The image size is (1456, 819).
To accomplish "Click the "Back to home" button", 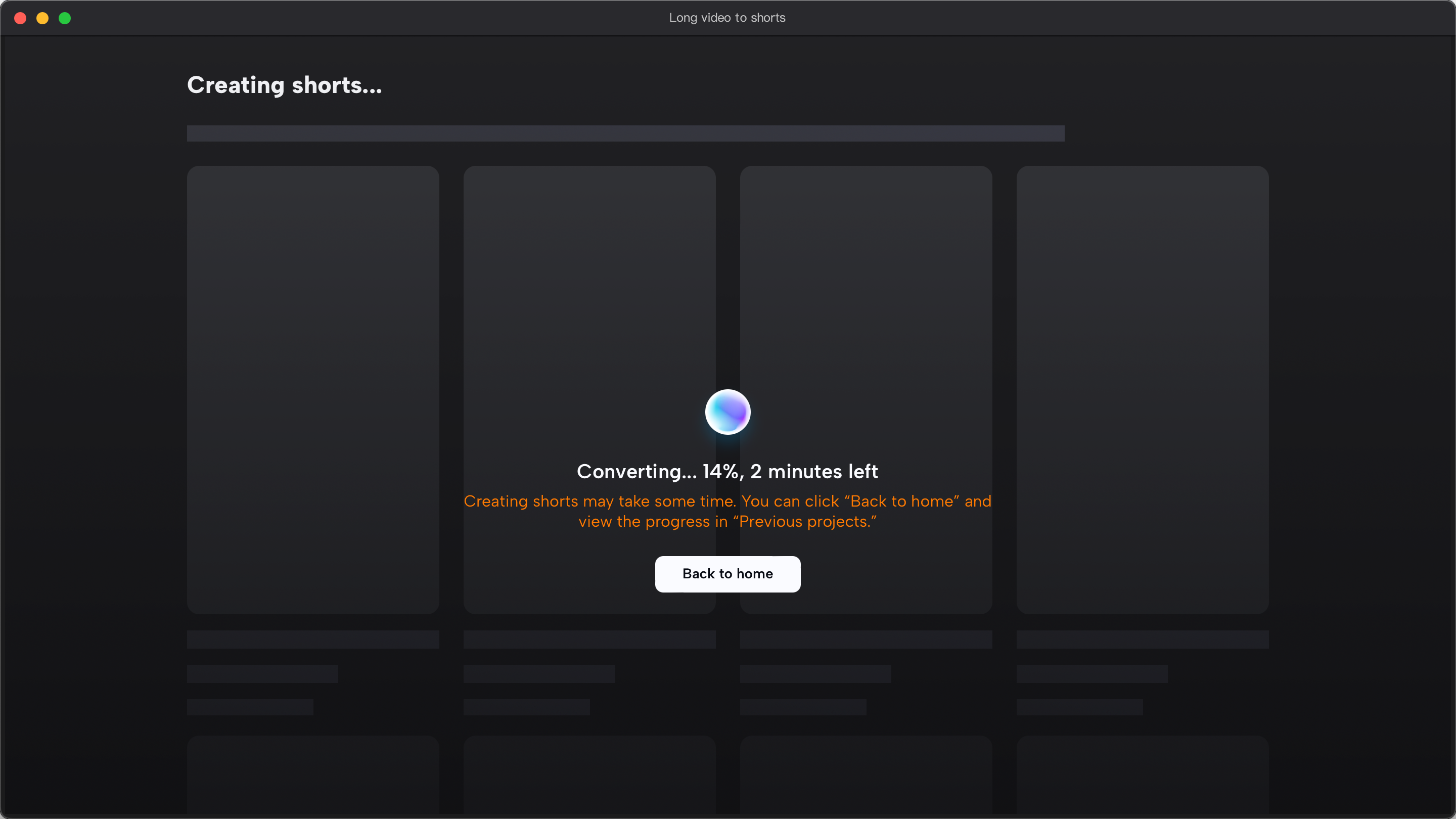I will click(727, 574).
